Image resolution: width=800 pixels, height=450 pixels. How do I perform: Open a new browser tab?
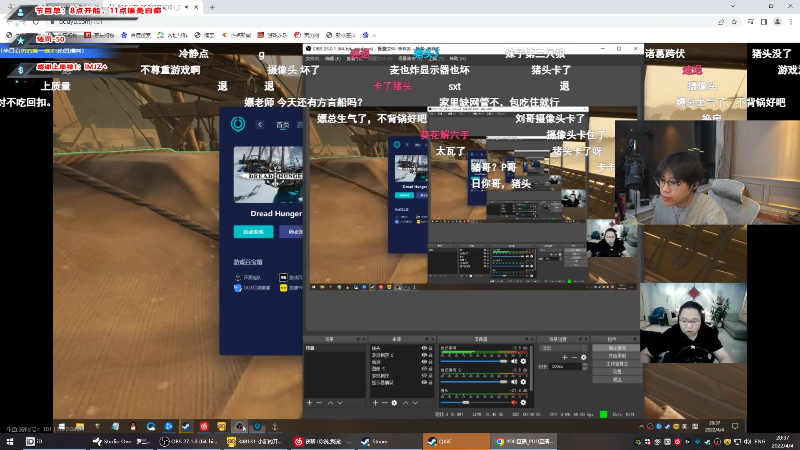pyautogui.click(x=212, y=7)
